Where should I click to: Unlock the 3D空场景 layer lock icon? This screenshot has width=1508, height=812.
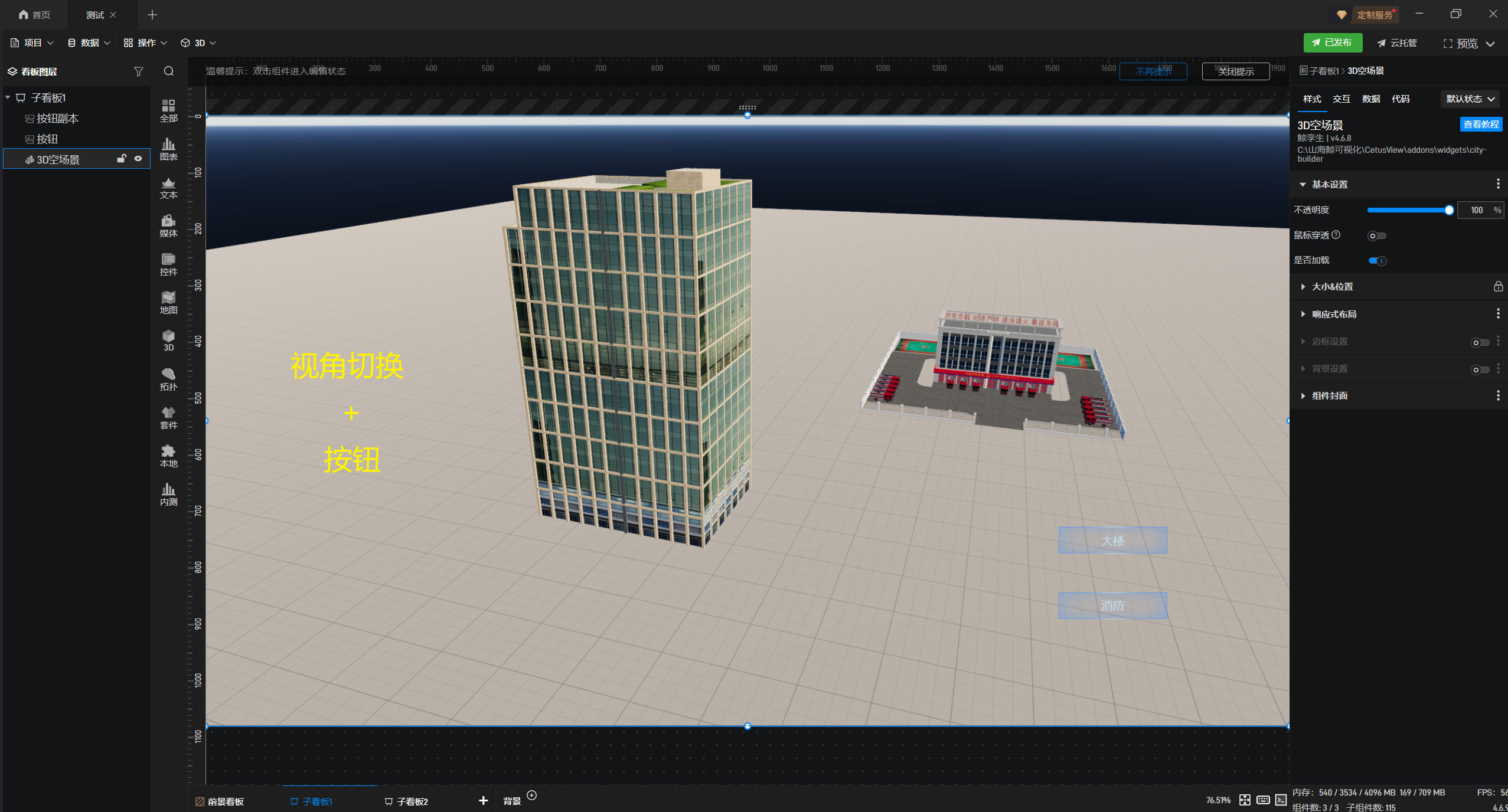[122, 159]
